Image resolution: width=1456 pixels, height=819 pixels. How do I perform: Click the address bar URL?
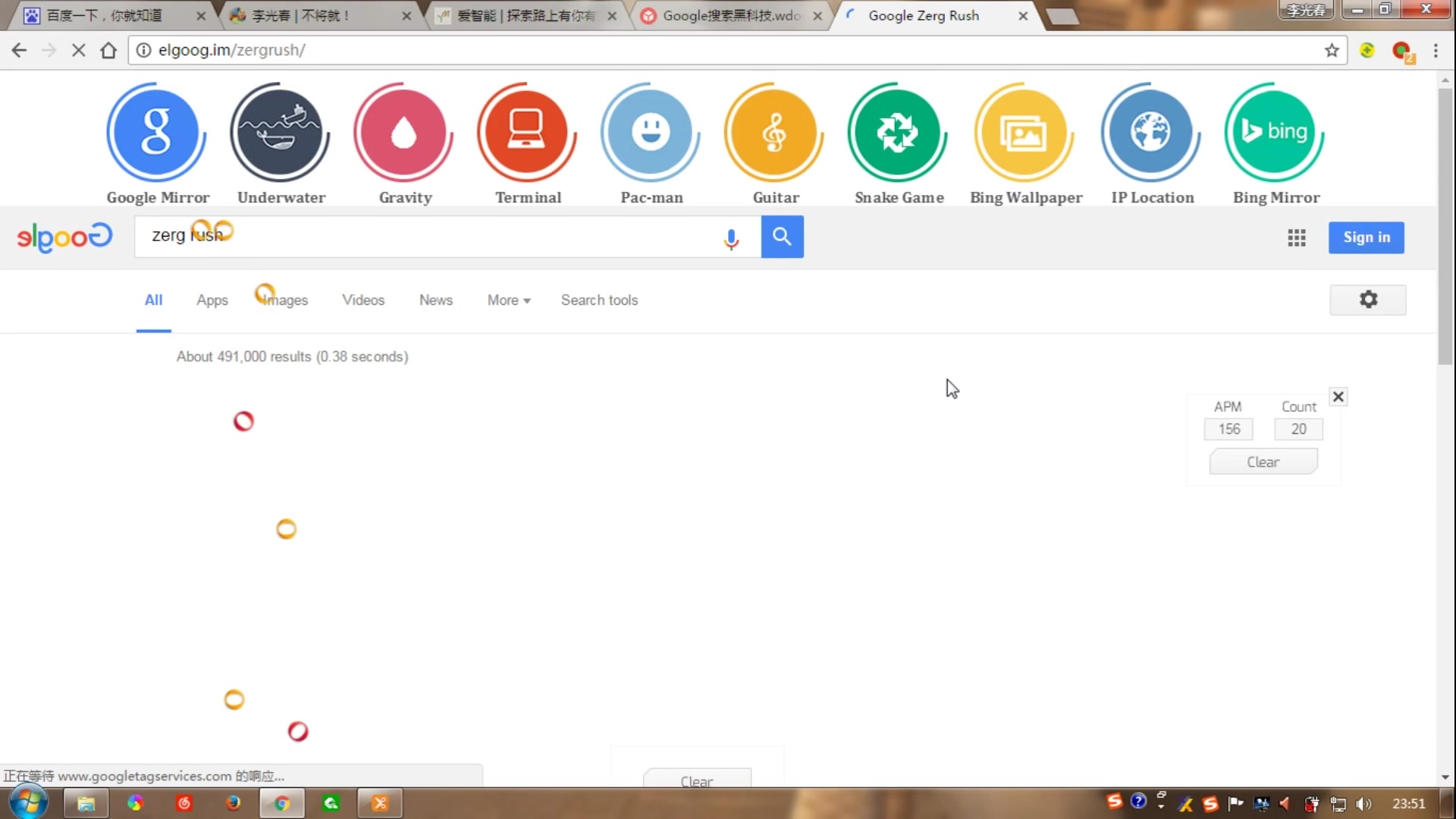(x=232, y=50)
